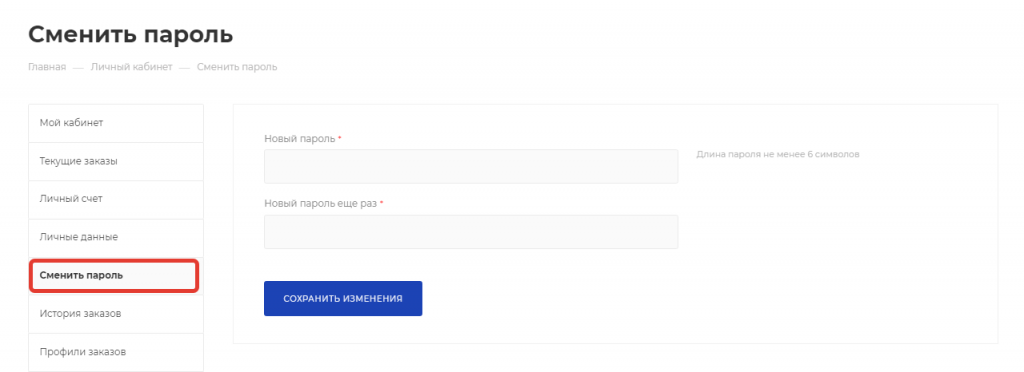1024x372 pixels.
Task: Click the Сохранить изменения button
Action: [343, 298]
